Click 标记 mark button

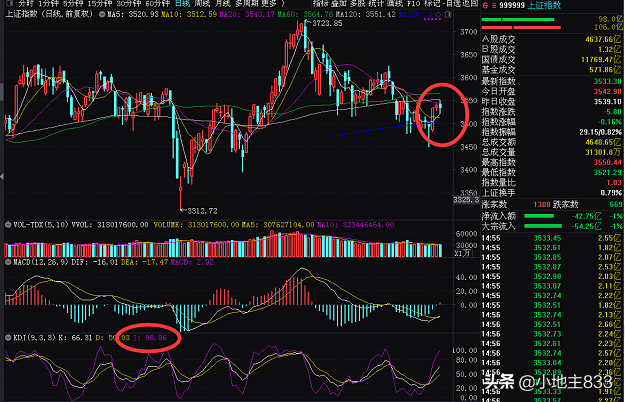tap(432, 4)
